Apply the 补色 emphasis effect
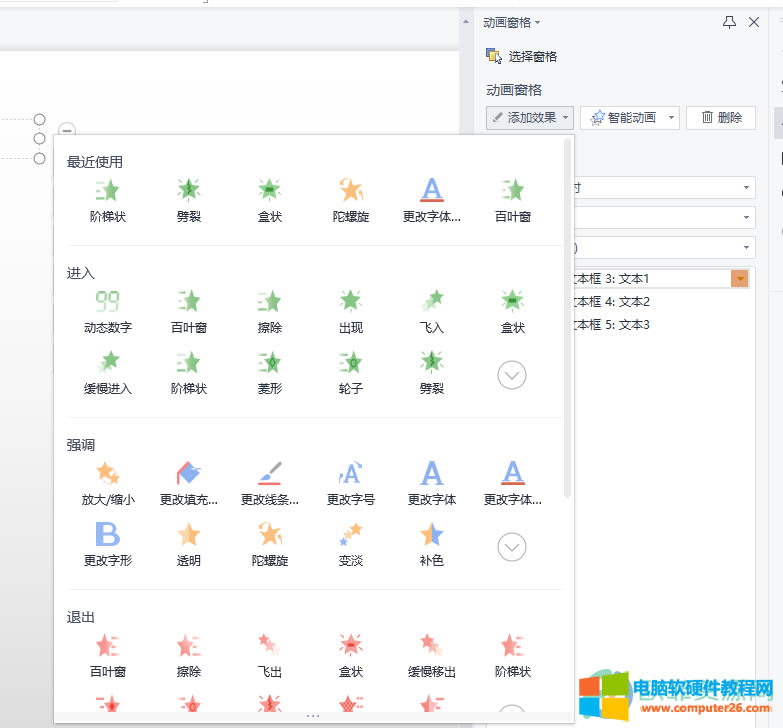 click(x=431, y=542)
